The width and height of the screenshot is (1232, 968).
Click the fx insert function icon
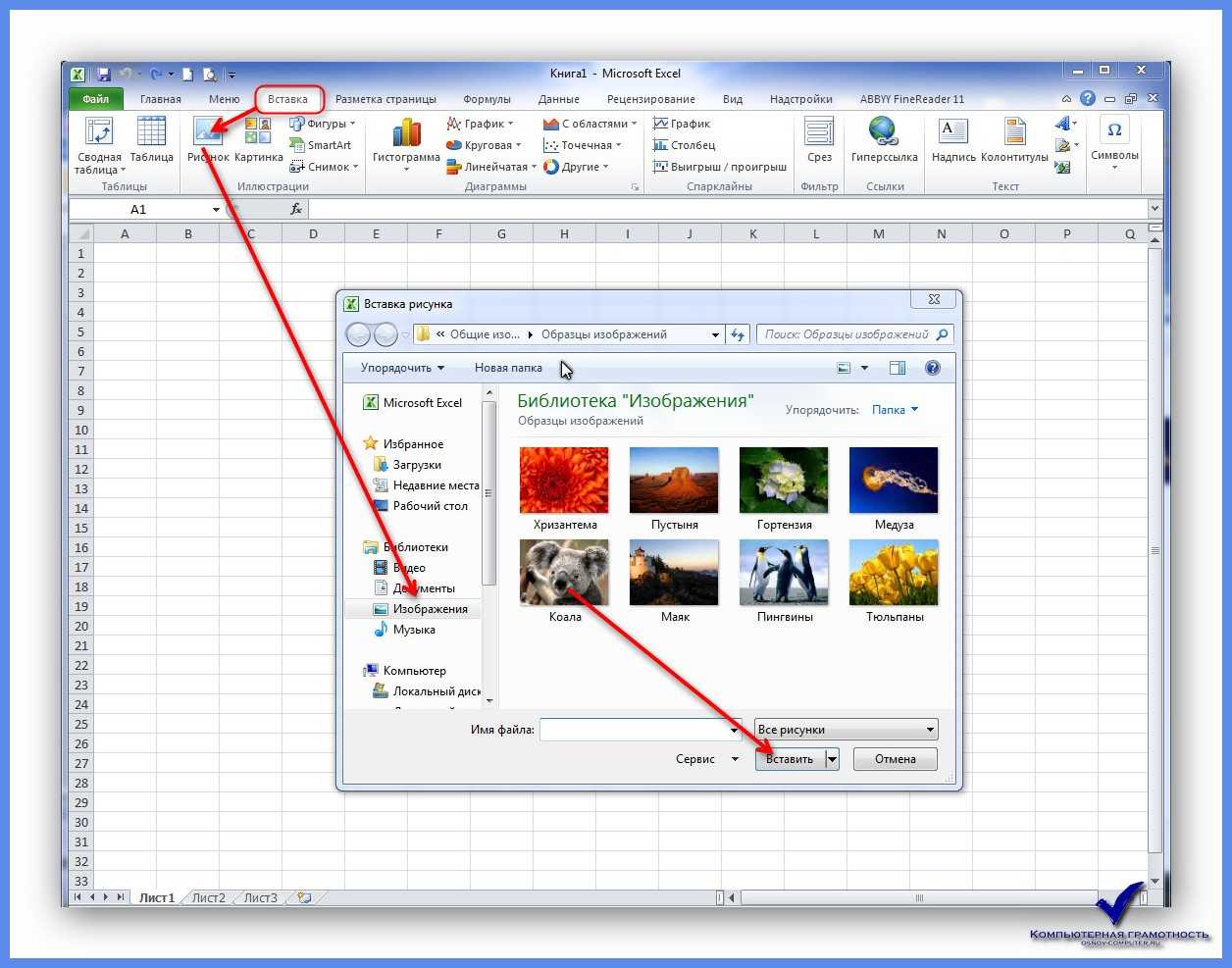coord(296,209)
